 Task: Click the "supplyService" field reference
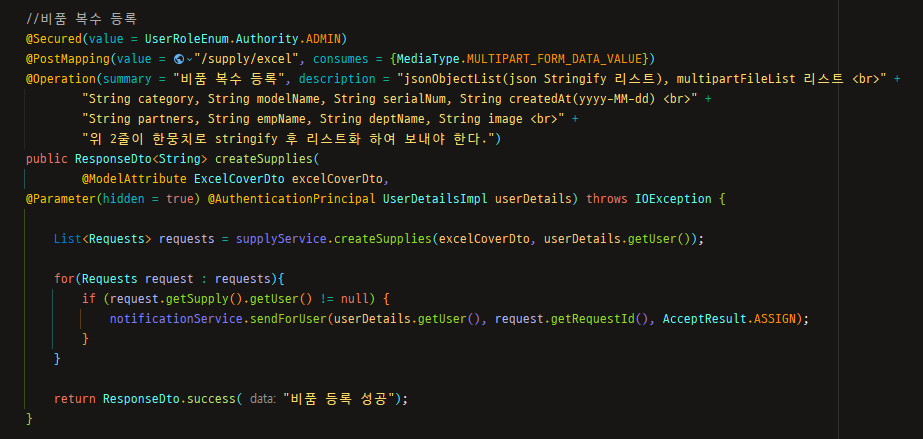[281, 239]
